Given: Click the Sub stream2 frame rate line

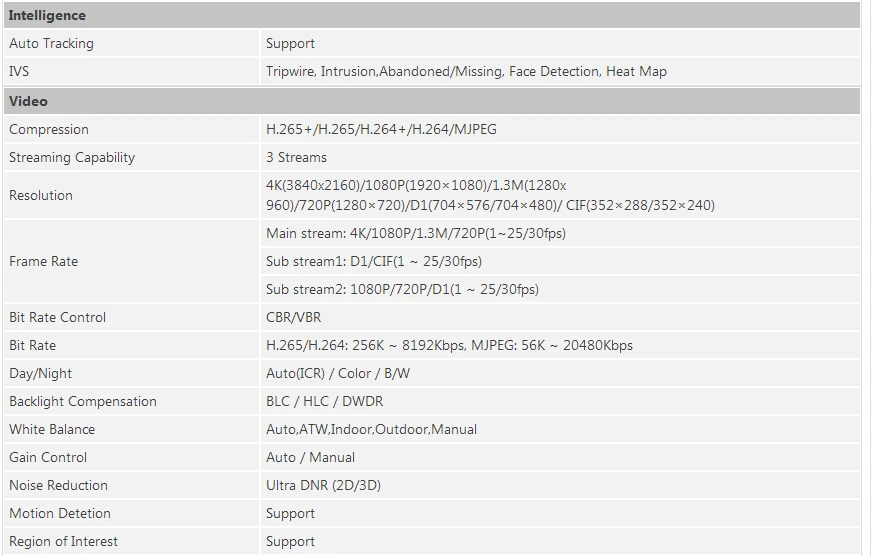Looking at the screenshot, I should click(402, 290).
